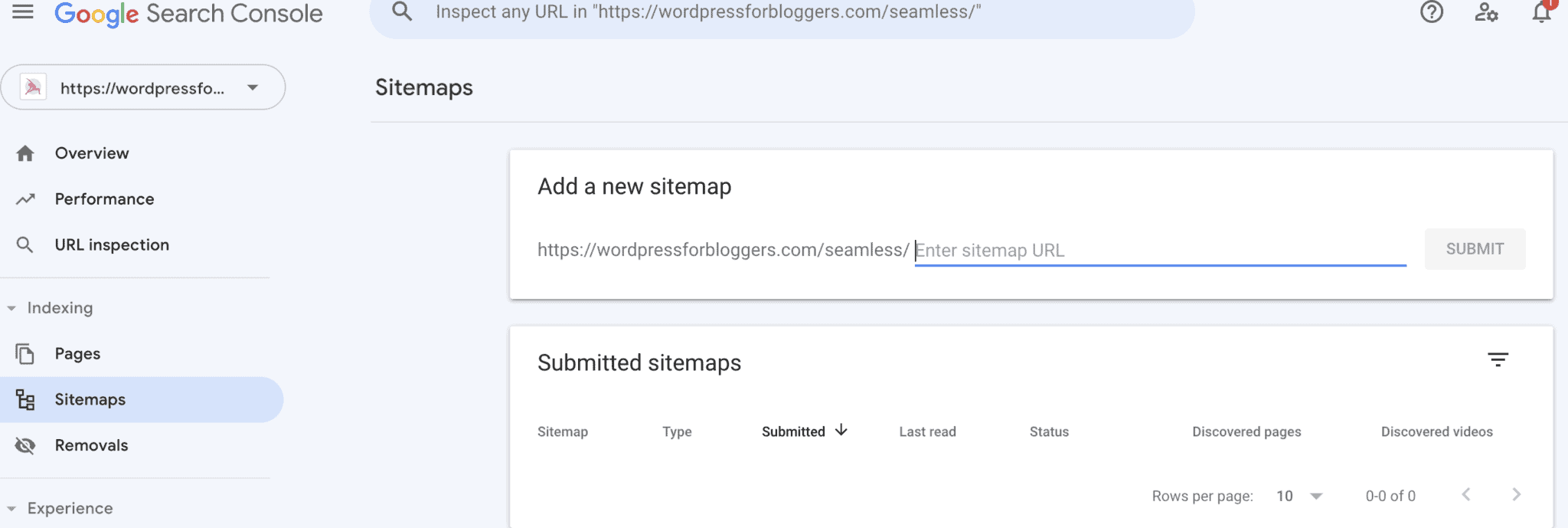Open the navigation hamburger menu

click(x=24, y=12)
